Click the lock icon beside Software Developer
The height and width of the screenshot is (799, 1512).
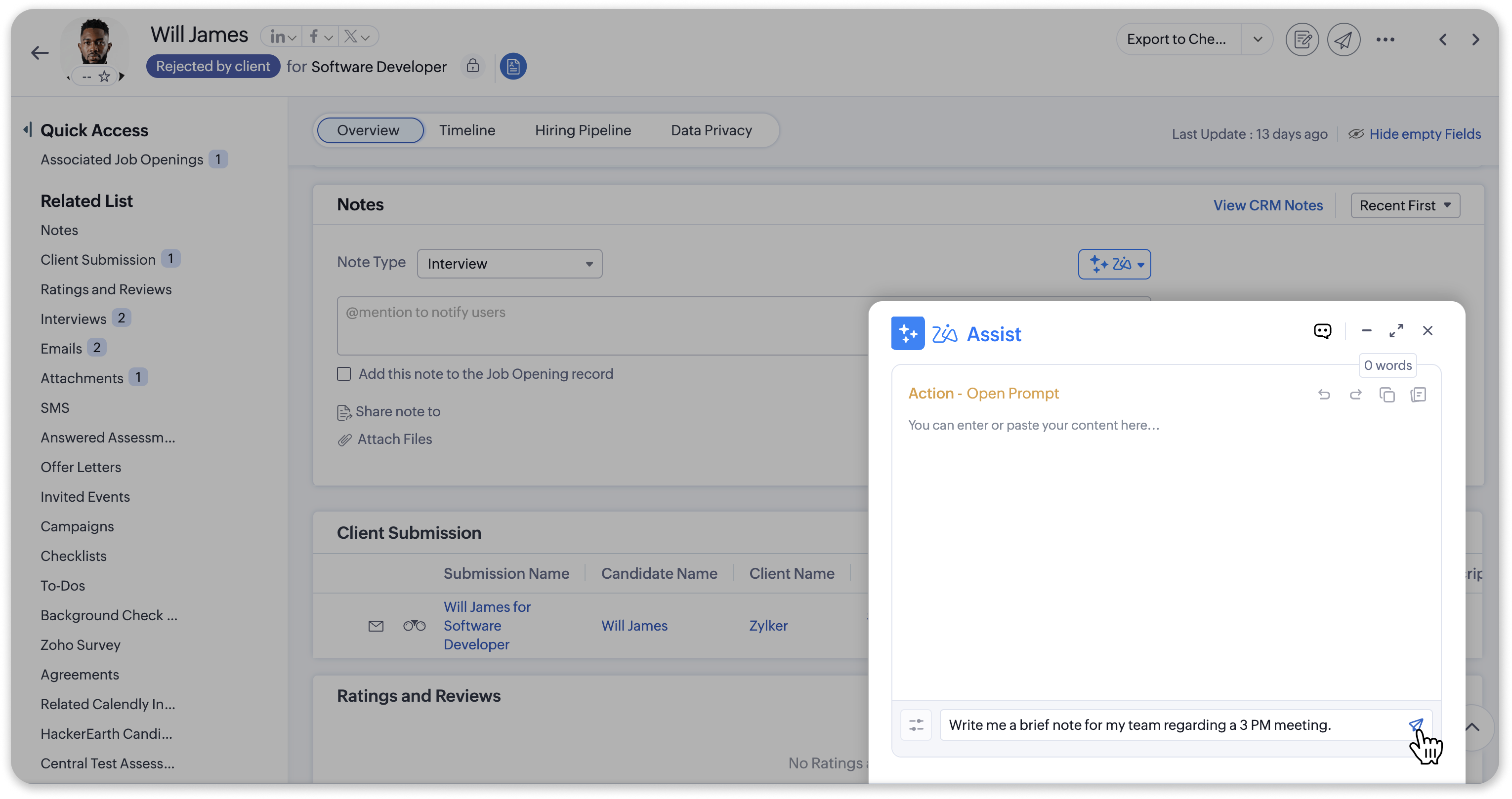click(x=472, y=66)
